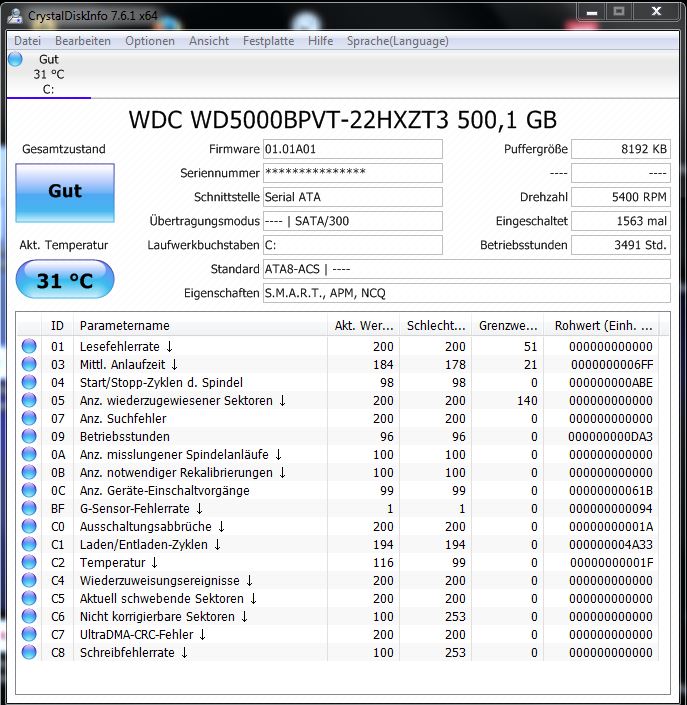Click the 31 °C temperature button
The image size is (687, 705).
65,279
